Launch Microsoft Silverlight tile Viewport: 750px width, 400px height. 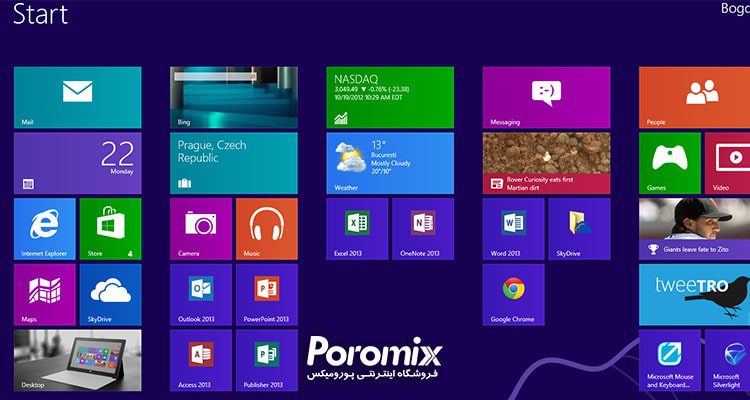coord(728,360)
